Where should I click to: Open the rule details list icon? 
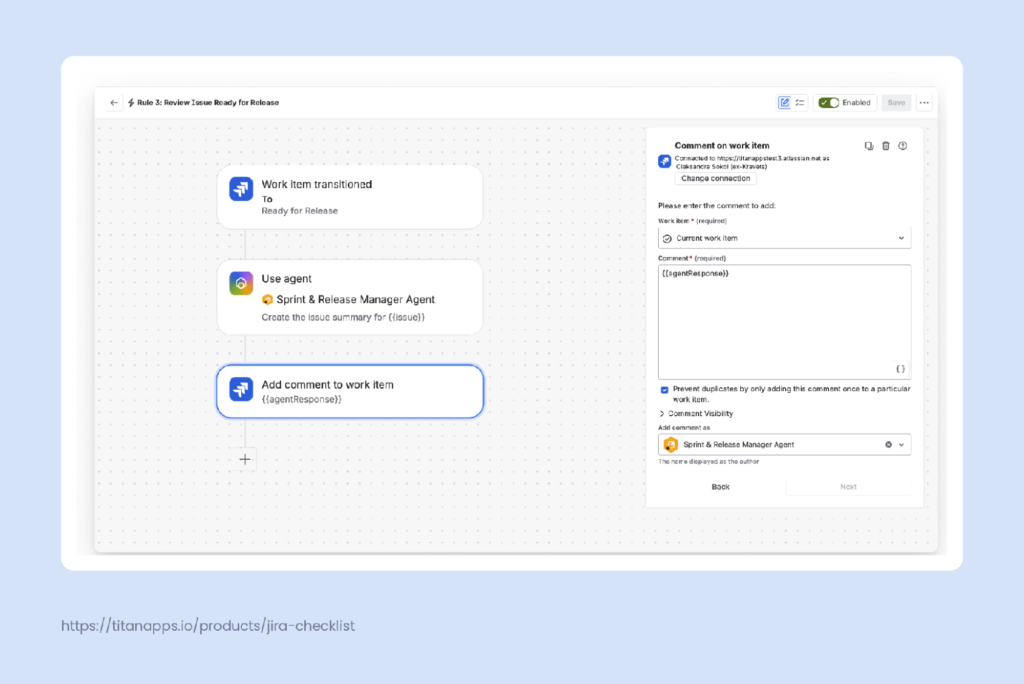[x=799, y=103]
